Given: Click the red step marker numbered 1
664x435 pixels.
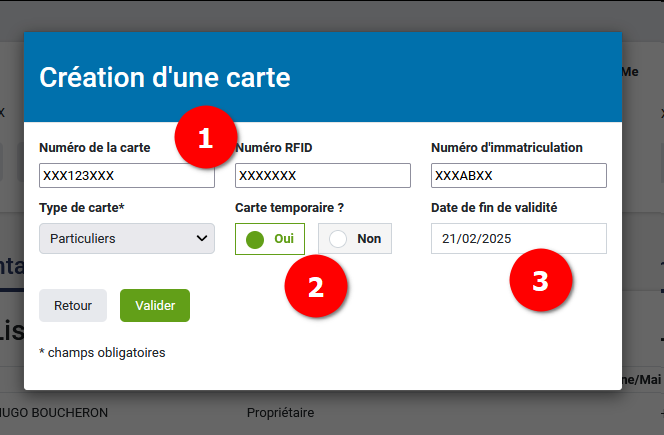Looking at the screenshot, I should pyautogui.click(x=205, y=138).
